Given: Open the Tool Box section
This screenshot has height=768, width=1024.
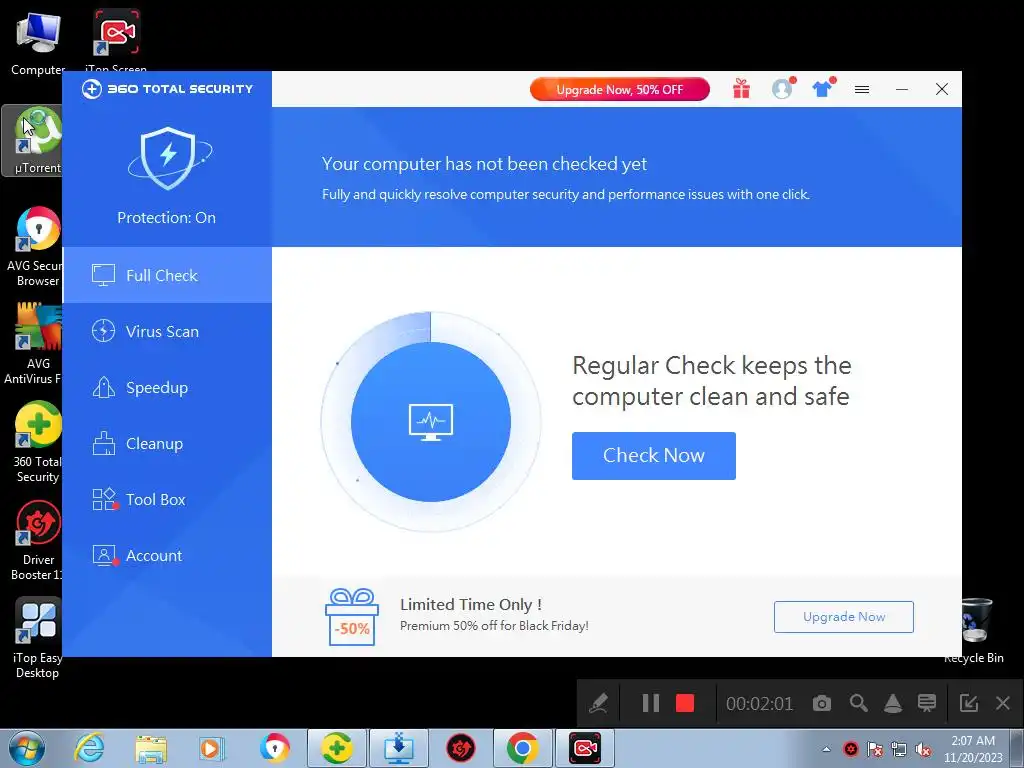Looking at the screenshot, I should [x=167, y=500].
